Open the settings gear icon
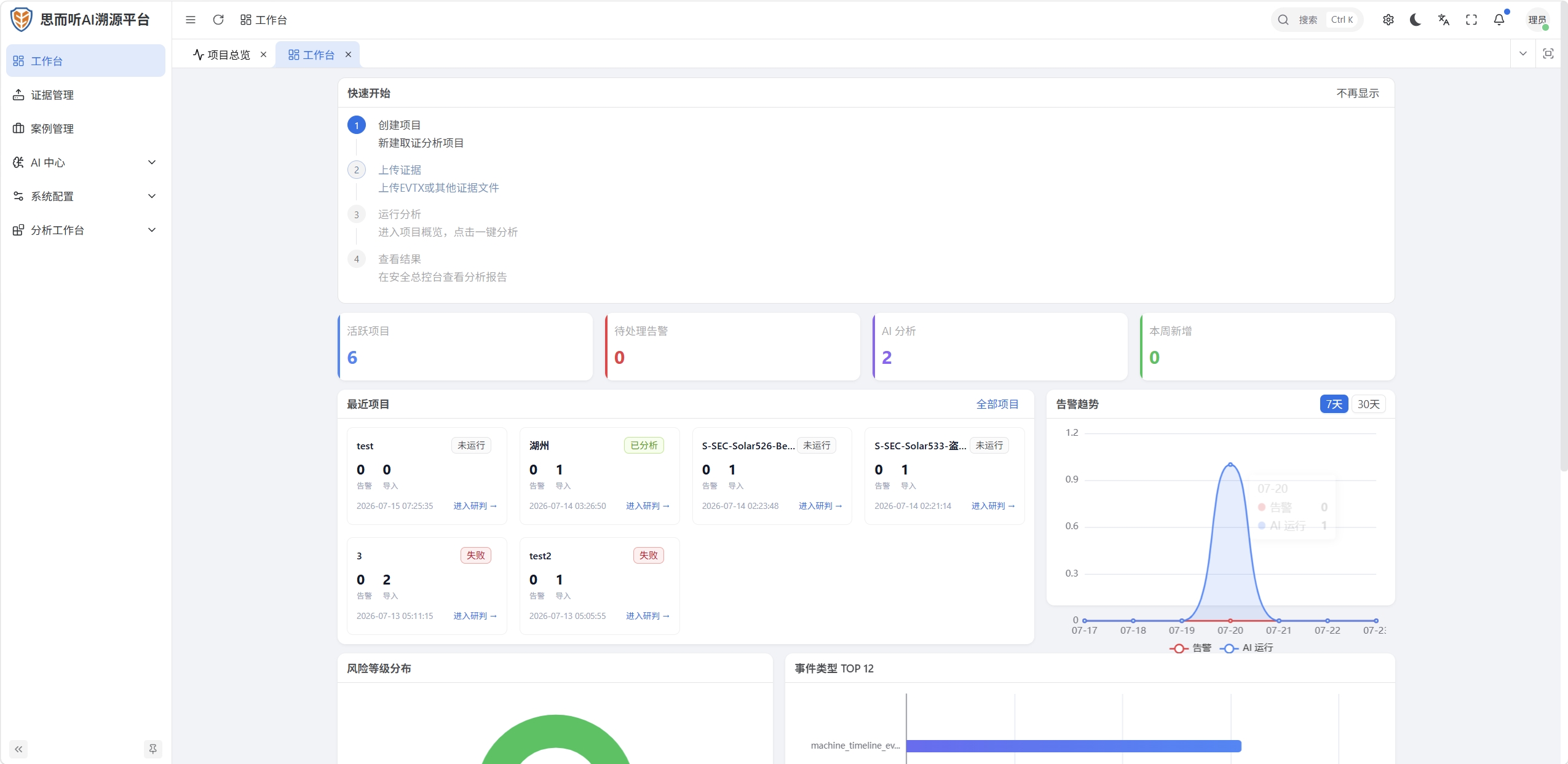 click(x=1388, y=20)
